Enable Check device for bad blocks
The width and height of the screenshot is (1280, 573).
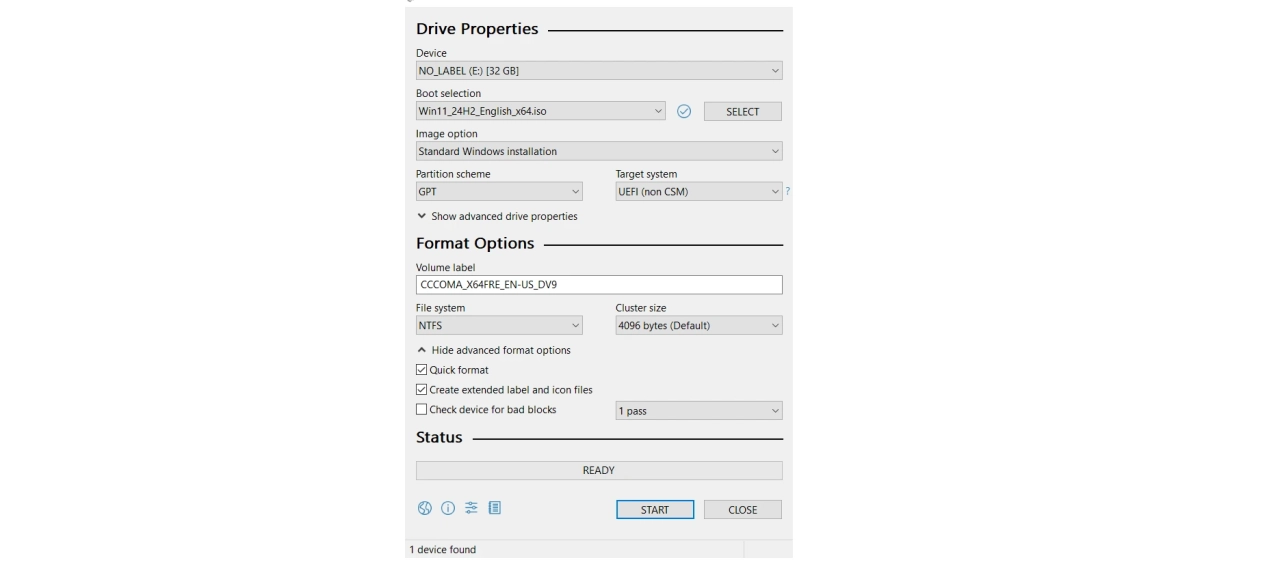point(421,410)
